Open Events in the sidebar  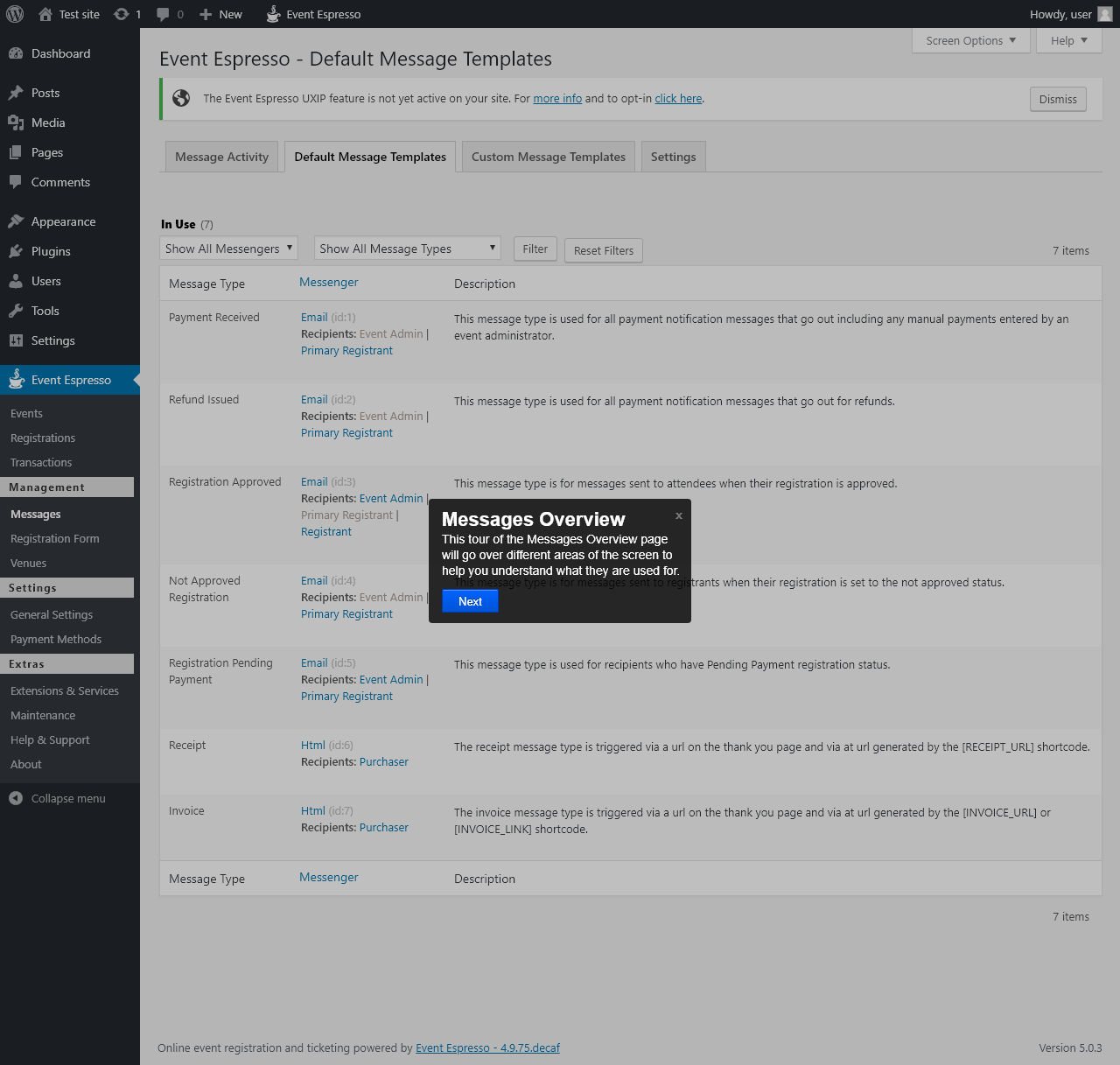point(26,413)
